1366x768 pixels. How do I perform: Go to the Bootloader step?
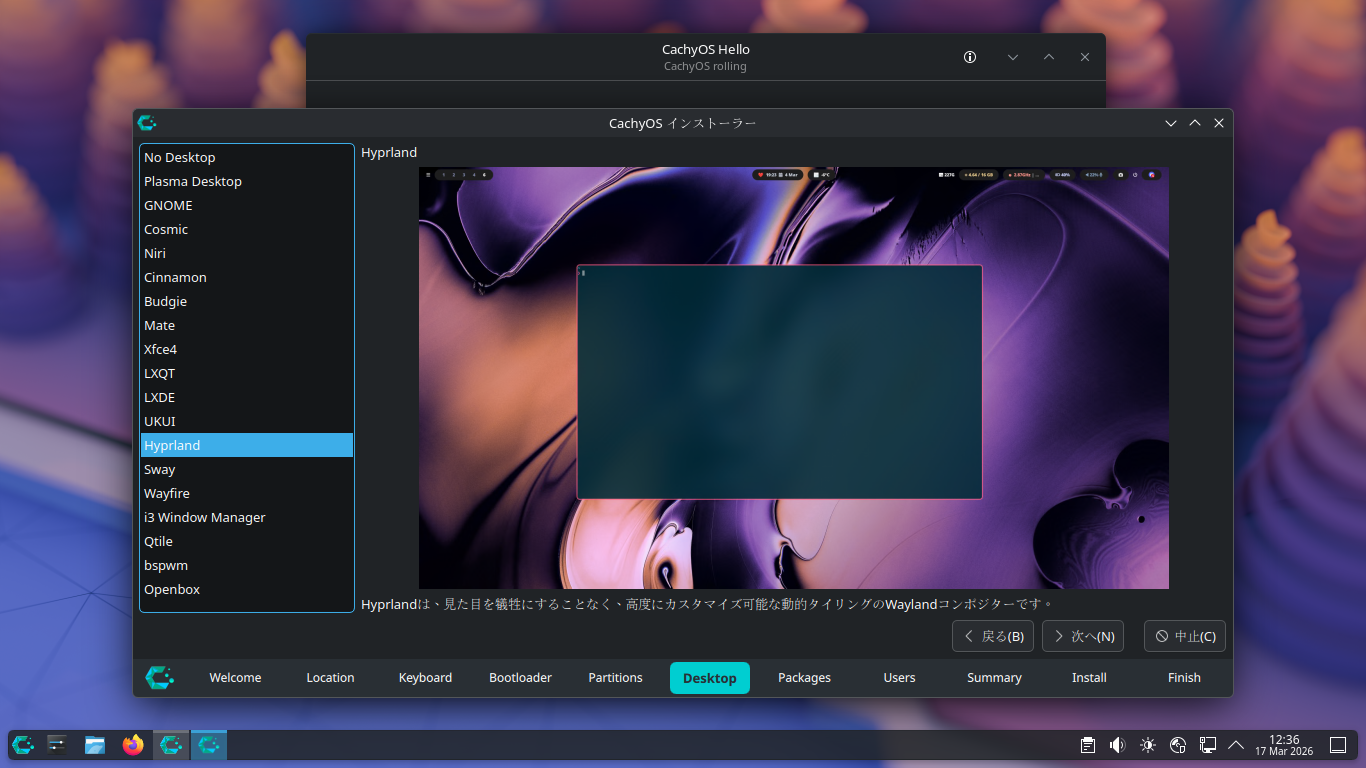[x=520, y=678]
